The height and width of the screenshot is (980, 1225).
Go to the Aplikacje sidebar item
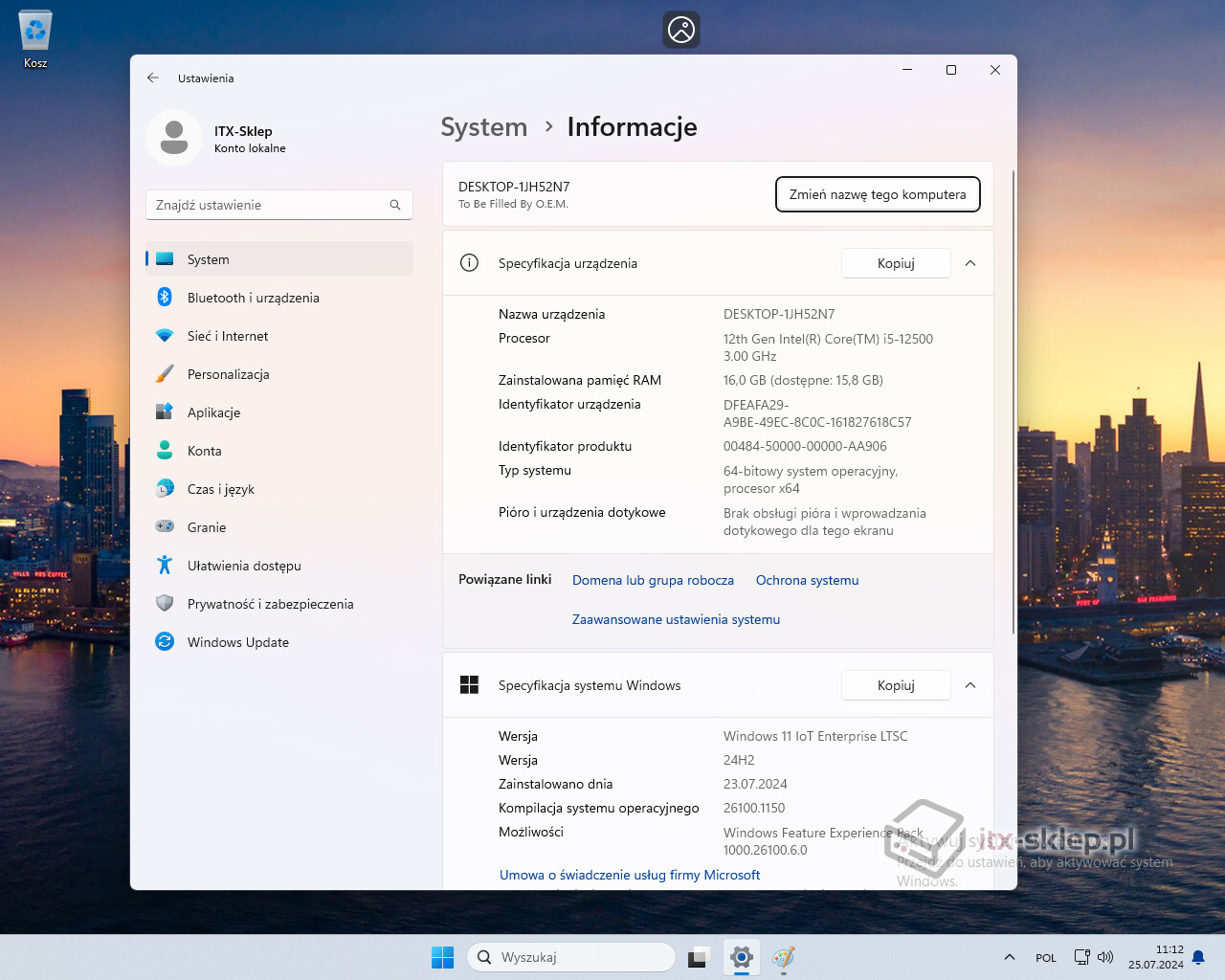pyautogui.click(x=279, y=412)
